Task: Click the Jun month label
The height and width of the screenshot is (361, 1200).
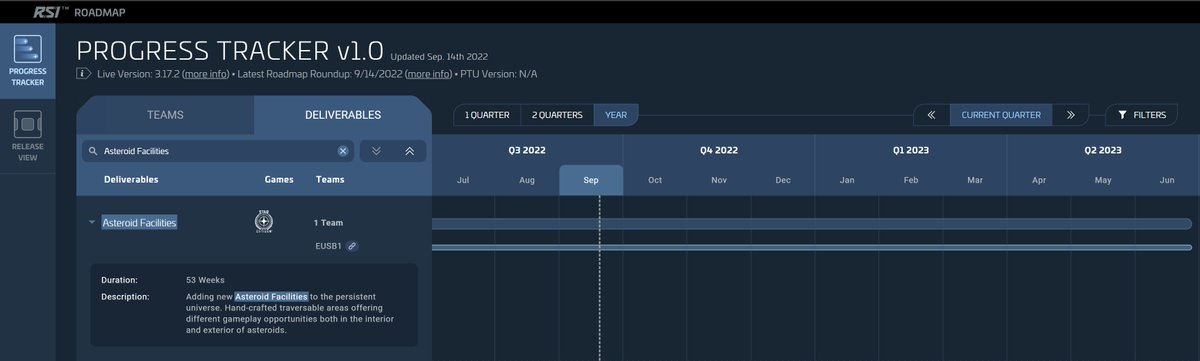Action: click(1167, 181)
